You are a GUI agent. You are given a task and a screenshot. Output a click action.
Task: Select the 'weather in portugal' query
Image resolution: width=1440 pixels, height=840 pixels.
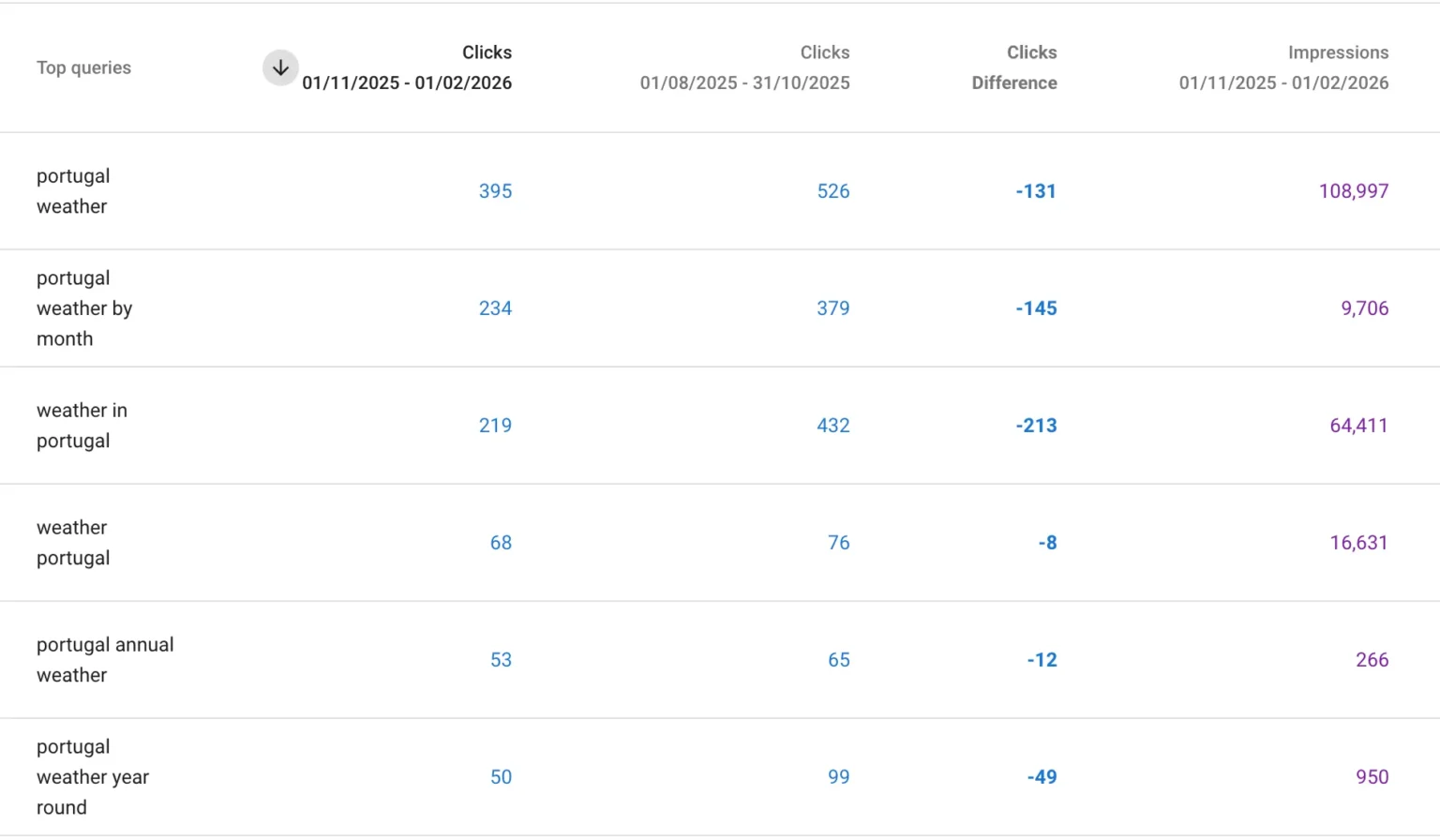click(82, 425)
